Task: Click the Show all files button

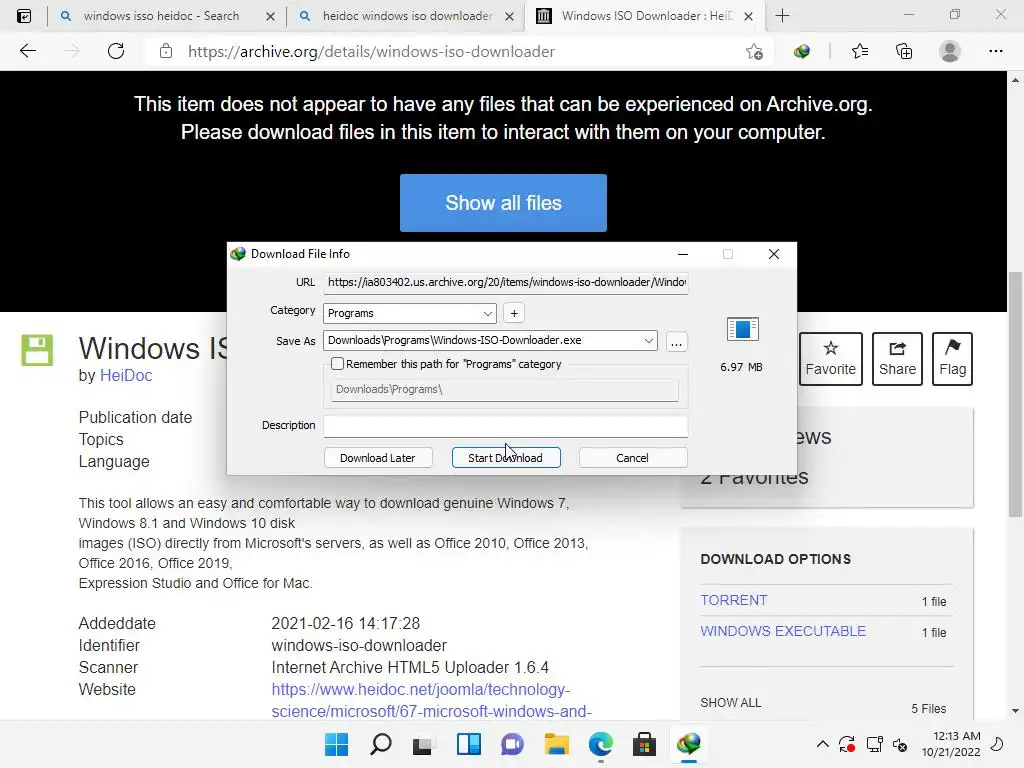Action: click(503, 202)
